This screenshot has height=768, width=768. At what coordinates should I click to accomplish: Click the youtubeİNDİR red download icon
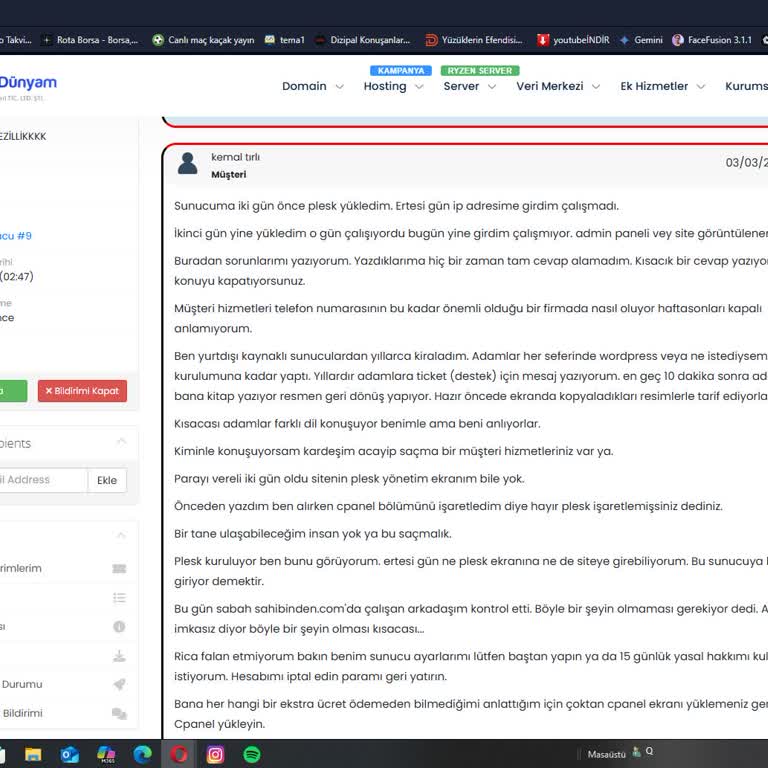pos(543,40)
